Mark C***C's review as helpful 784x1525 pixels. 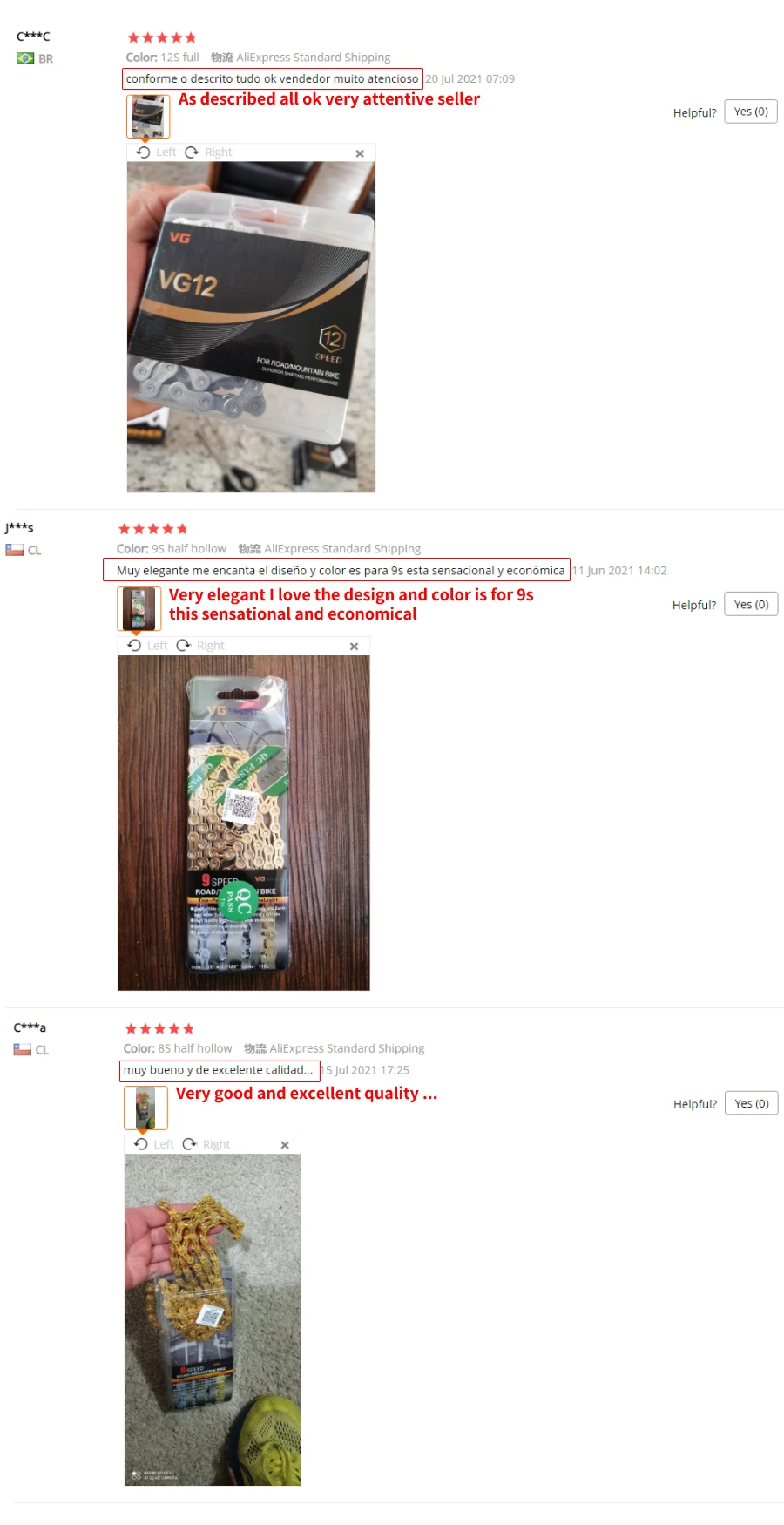point(751,112)
